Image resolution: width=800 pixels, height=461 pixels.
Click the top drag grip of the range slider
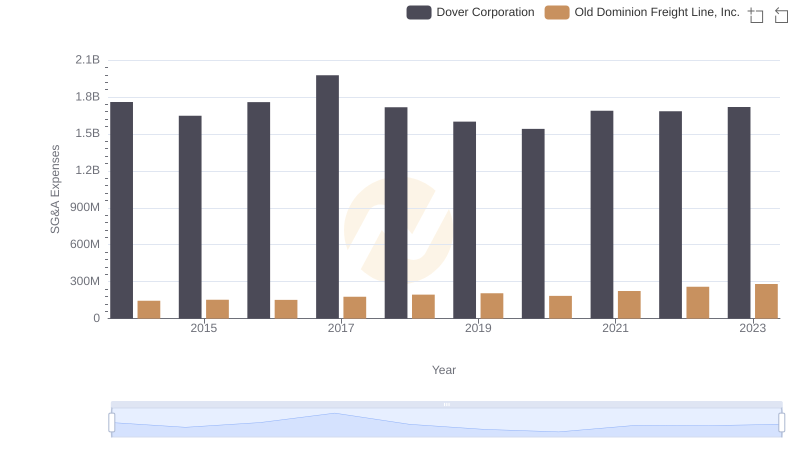[x=446, y=404]
